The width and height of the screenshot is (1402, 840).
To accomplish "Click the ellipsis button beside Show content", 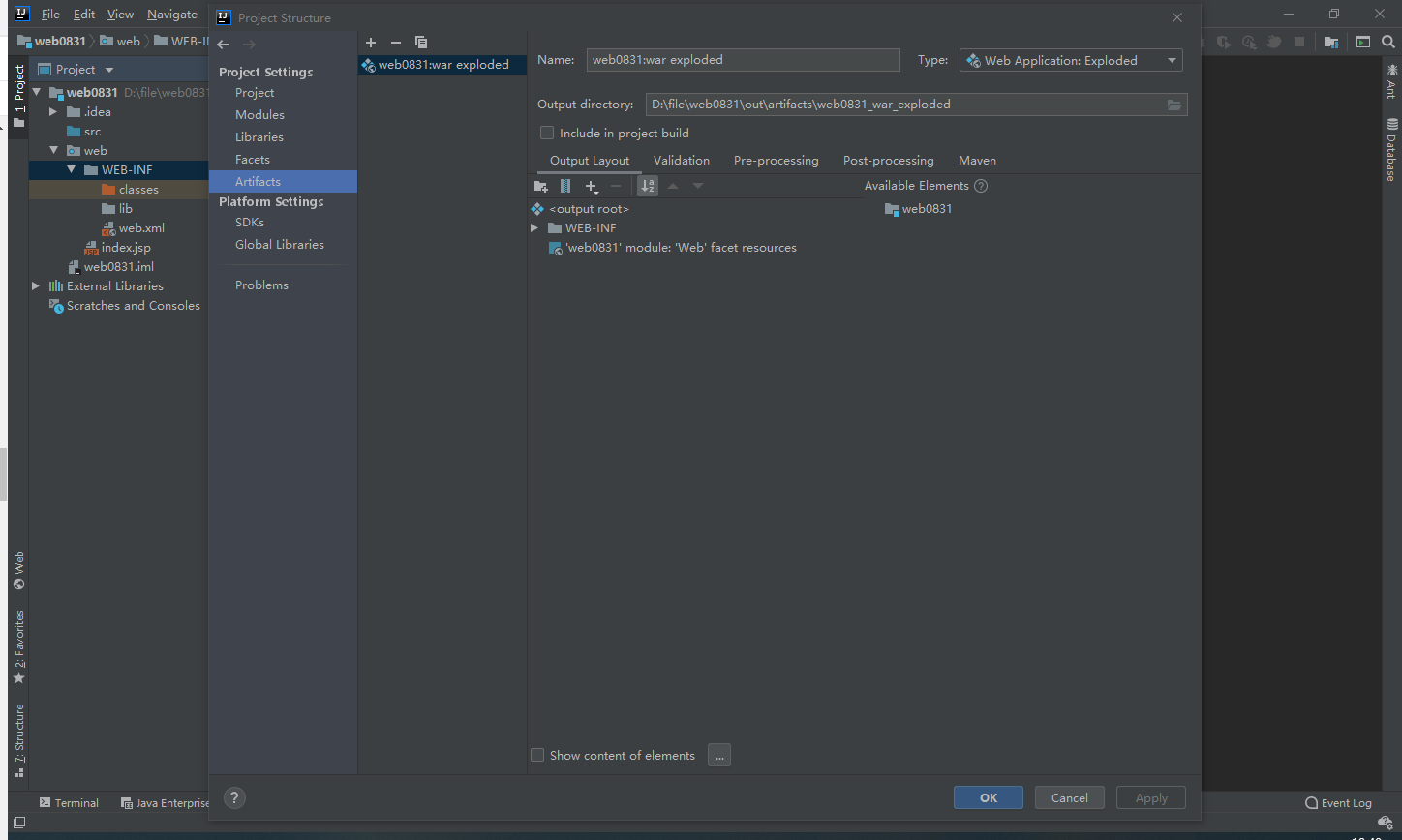I will pyautogui.click(x=719, y=756).
